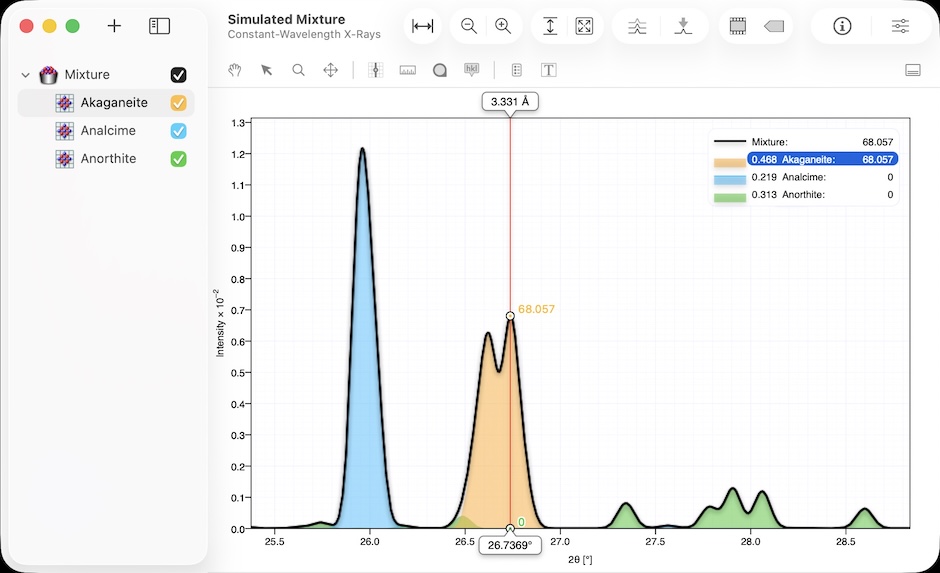This screenshot has width=940, height=573.
Task: Collapse the Mixture tree group
Action: [x=26, y=75]
